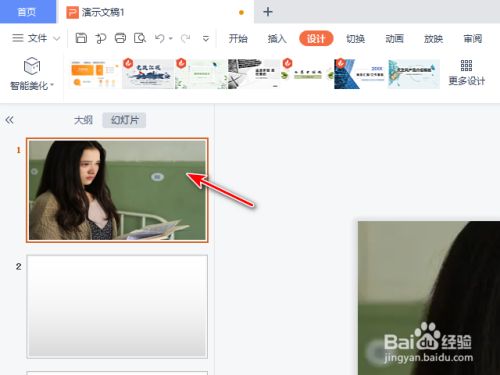This screenshot has height=375, width=500.
Task: Apply the light teal watercolor design template
Action: [x=414, y=74]
